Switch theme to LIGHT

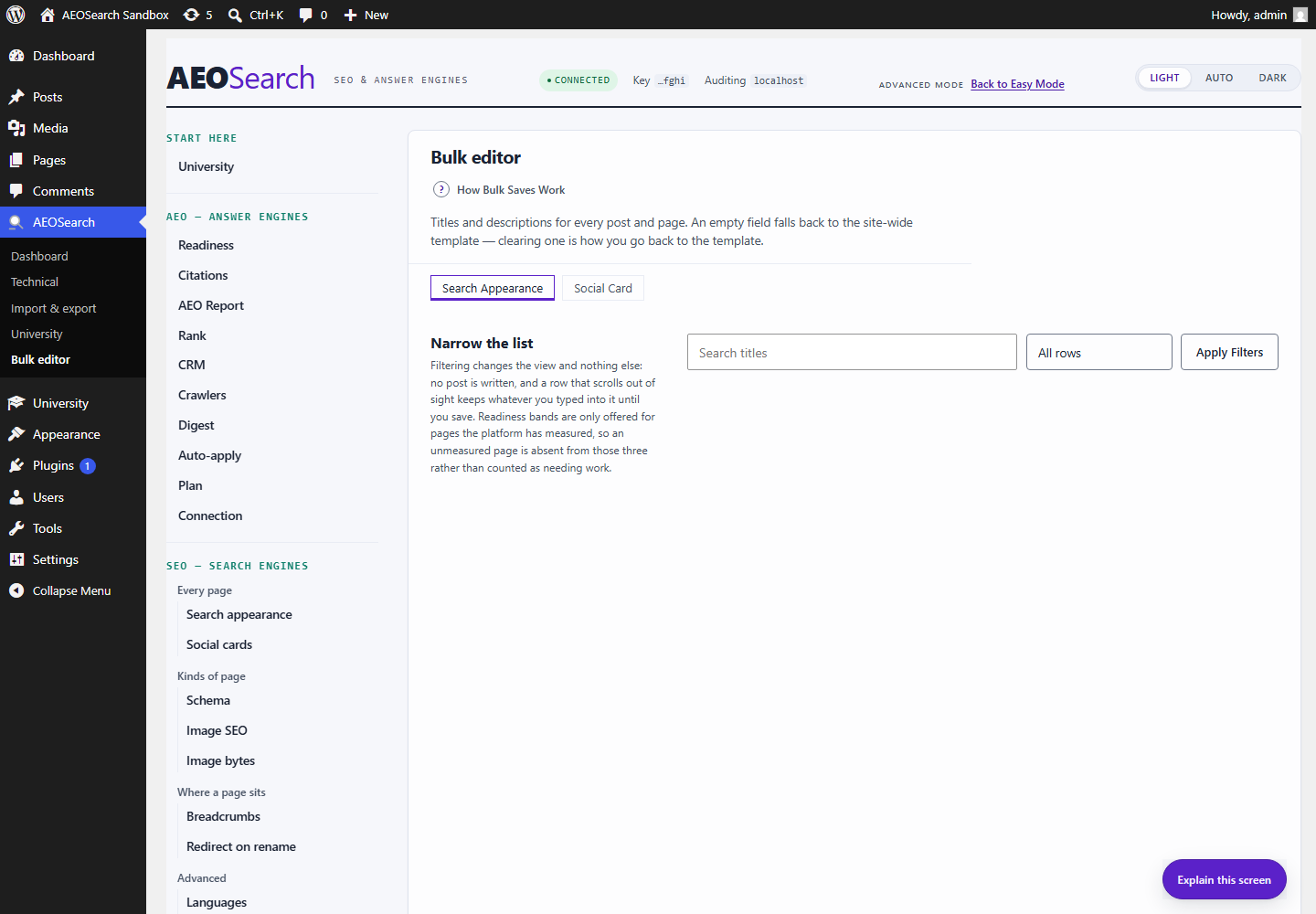[x=1164, y=78]
